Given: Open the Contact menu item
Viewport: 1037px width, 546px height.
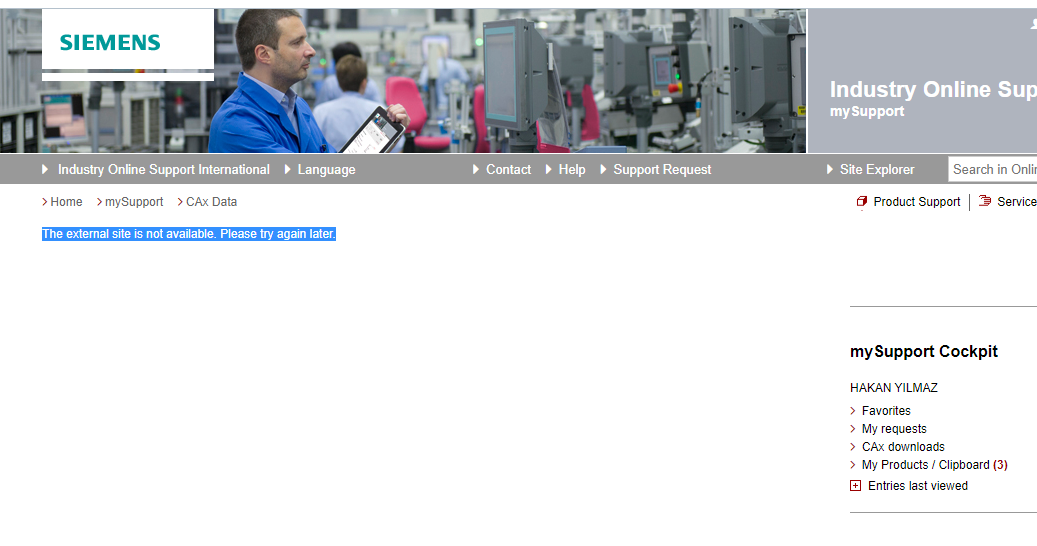Looking at the screenshot, I should point(508,170).
